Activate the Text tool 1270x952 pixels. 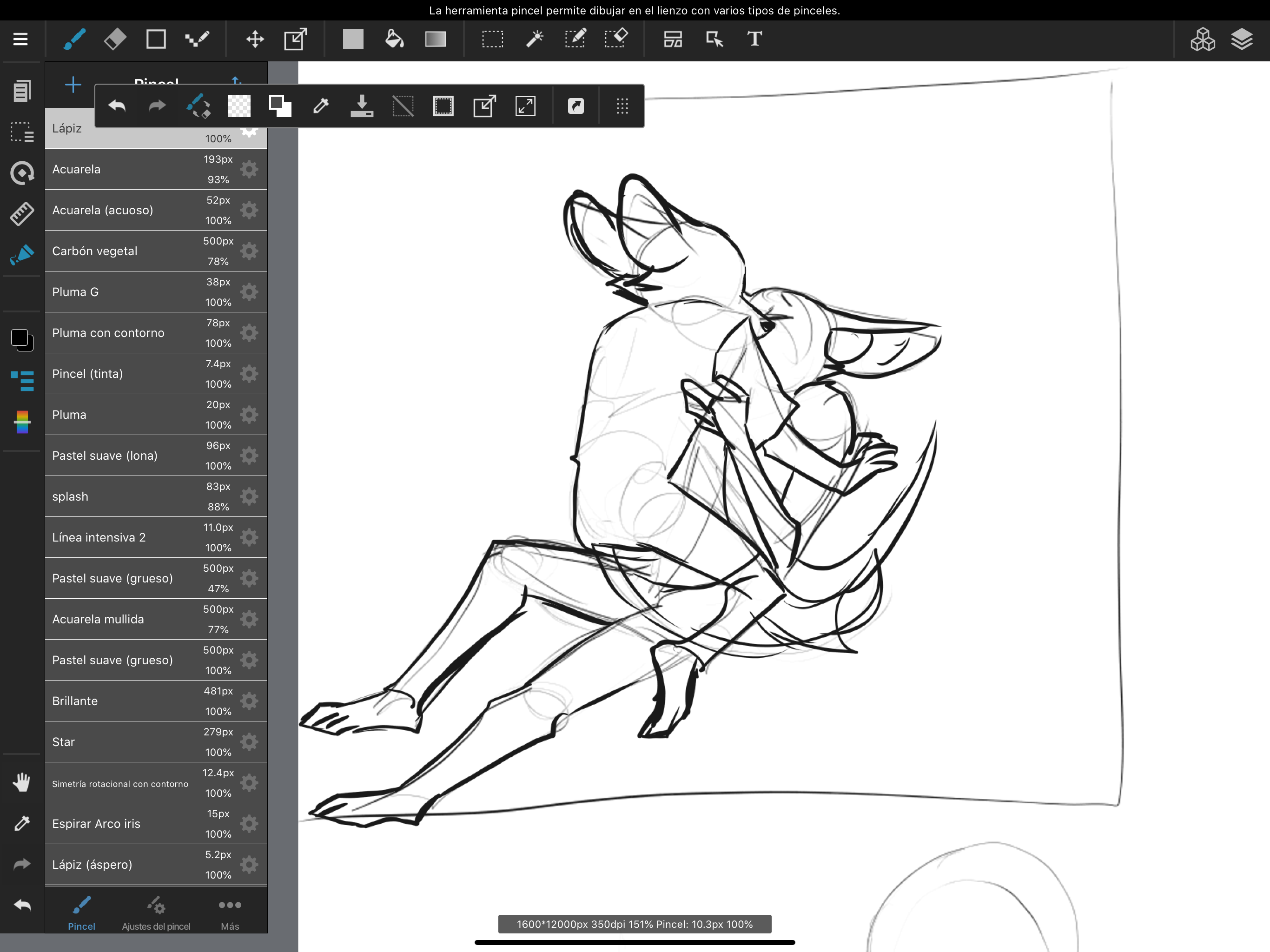point(754,39)
